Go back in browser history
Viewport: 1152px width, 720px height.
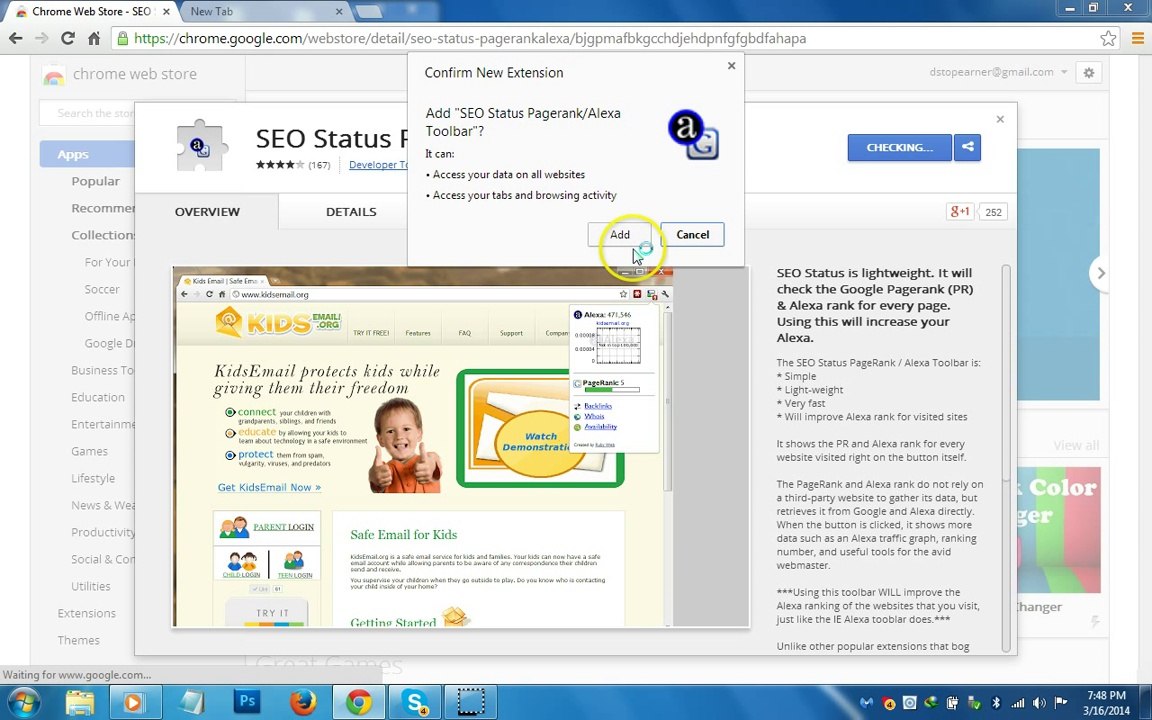(x=16, y=38)
